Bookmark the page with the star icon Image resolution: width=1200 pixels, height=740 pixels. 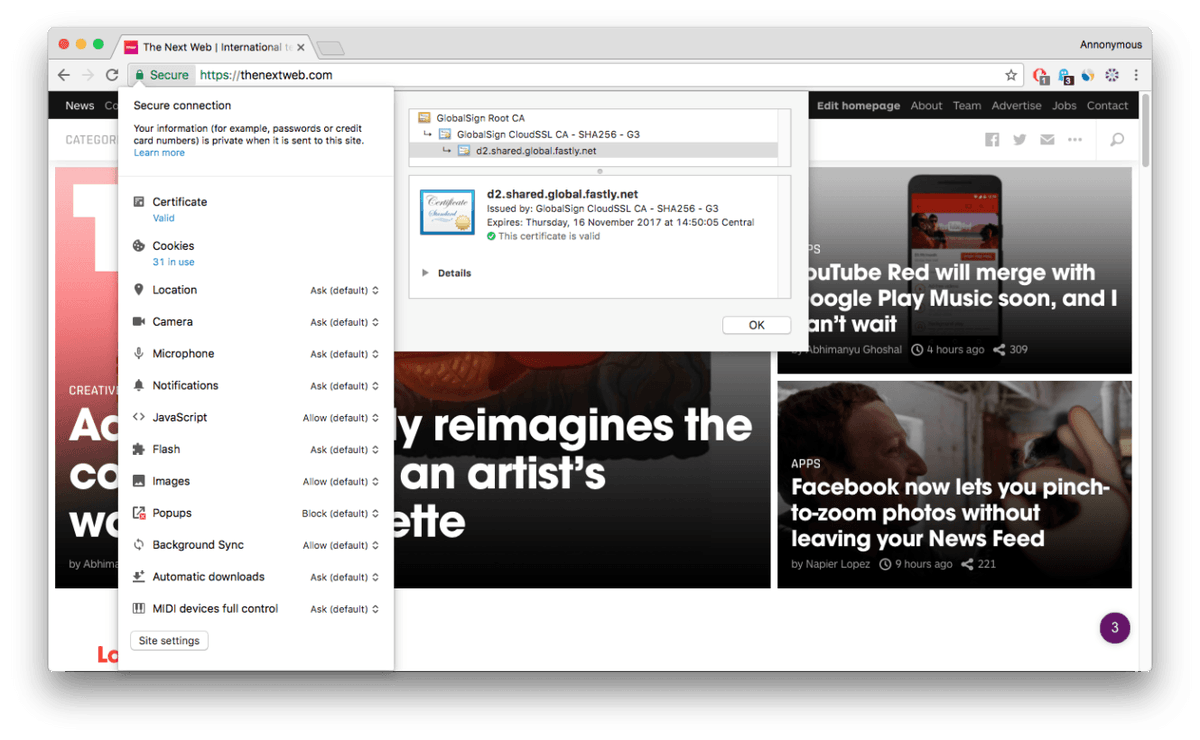coord(1011,75)
